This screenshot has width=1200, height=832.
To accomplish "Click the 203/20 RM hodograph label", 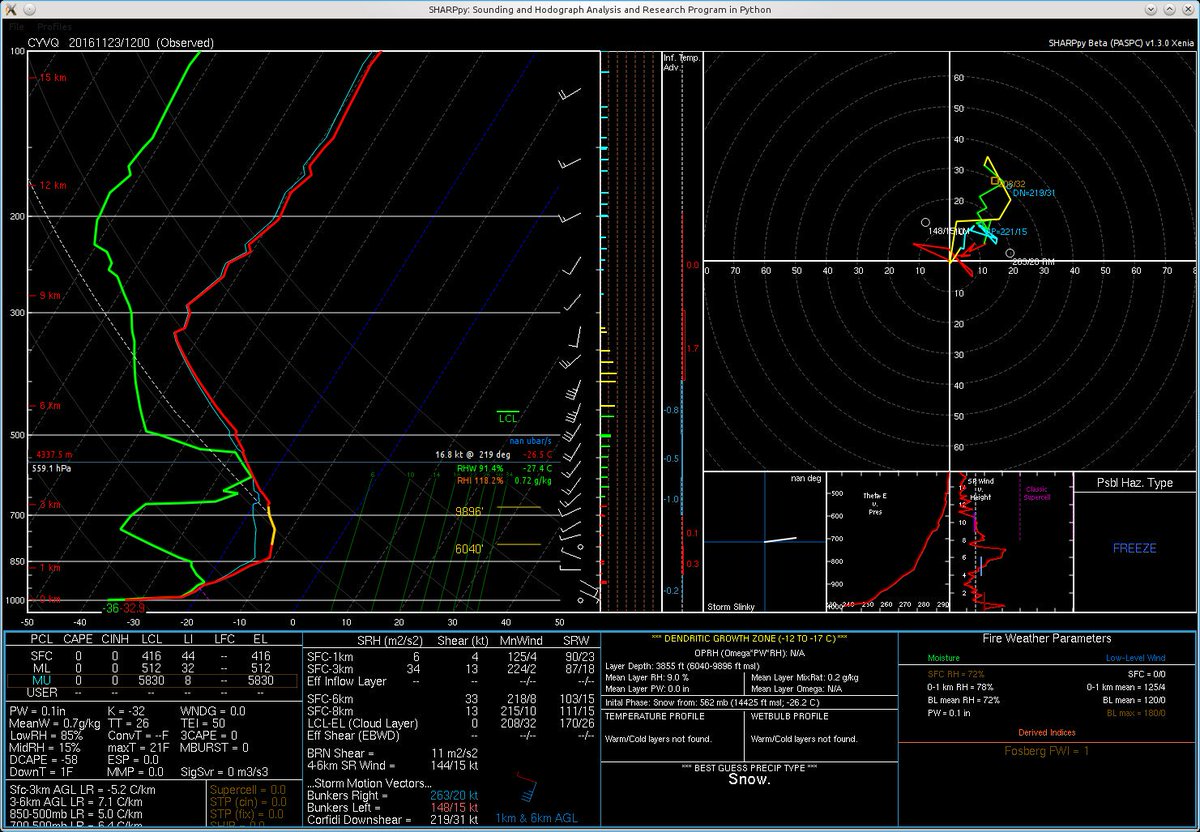I will [x=1034, y=261].
